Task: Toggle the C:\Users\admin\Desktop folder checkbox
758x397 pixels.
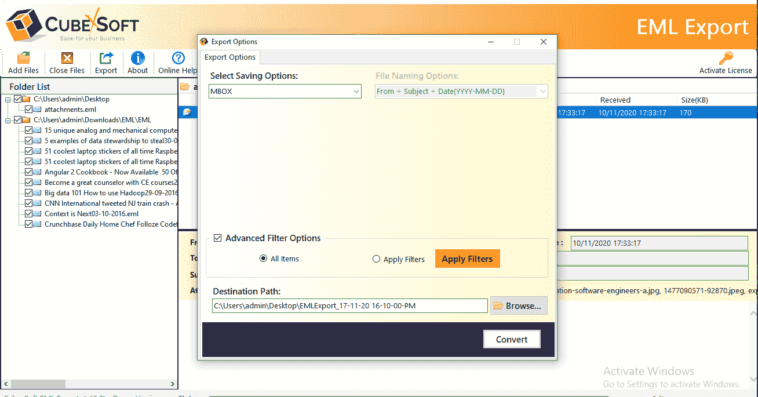Action: click(x=18, y=99)
